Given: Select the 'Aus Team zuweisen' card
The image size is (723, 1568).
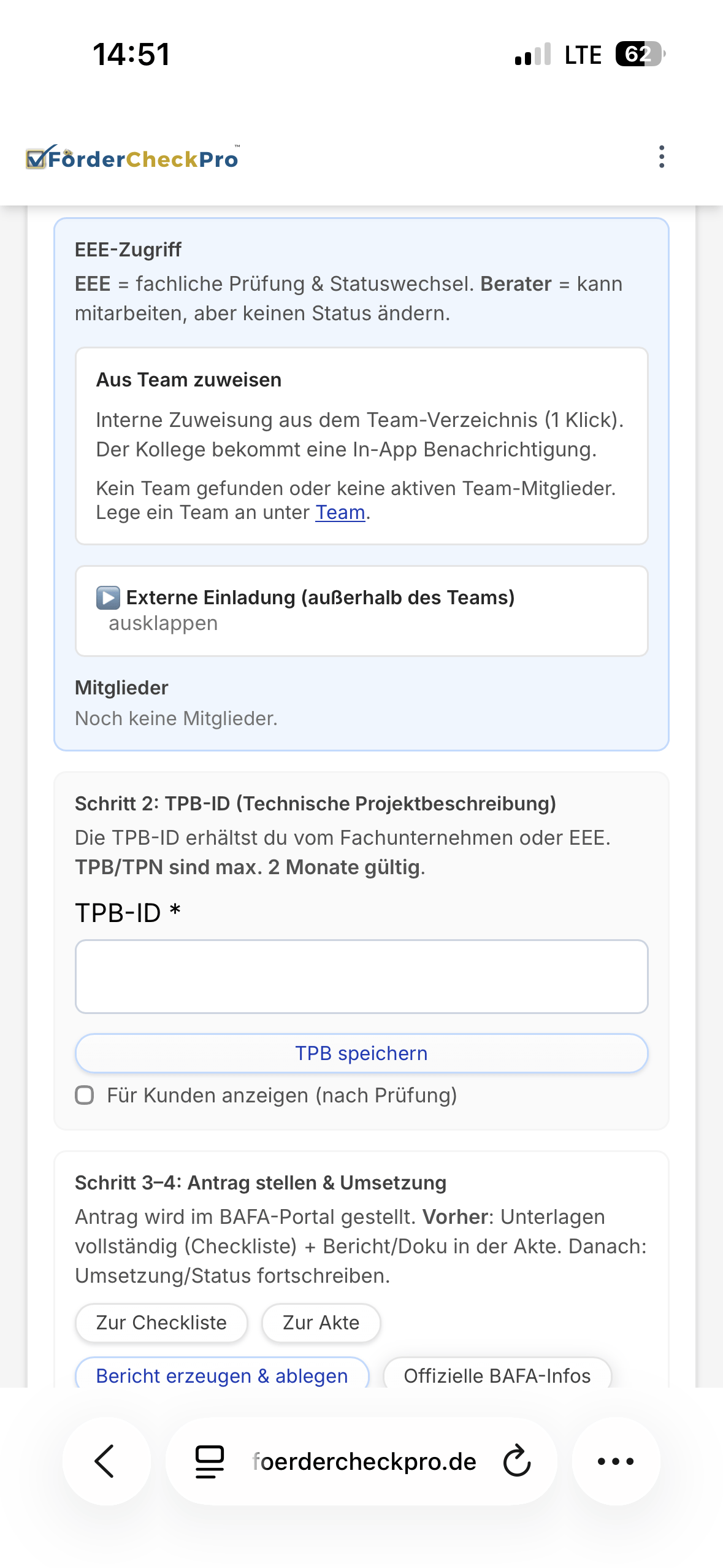Looking at the screenshot, I should tap(361, 445).
